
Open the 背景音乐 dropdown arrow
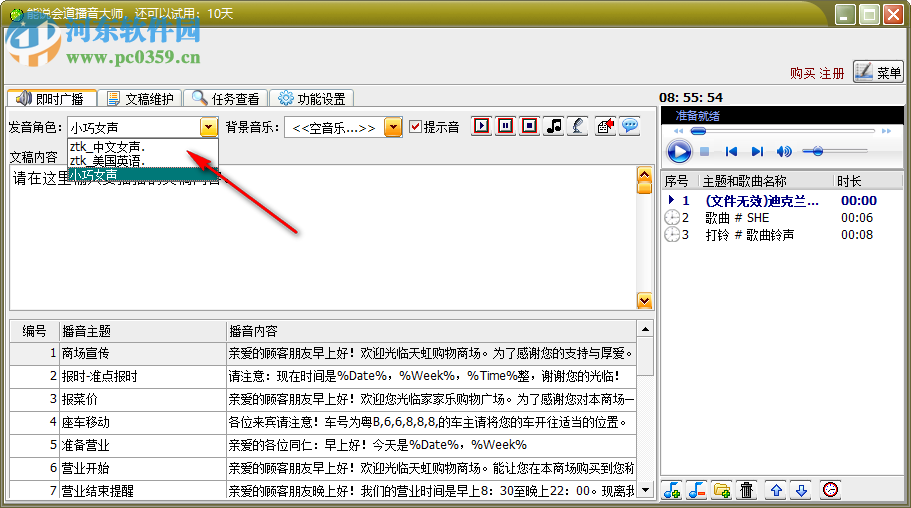pyautogui.click(x=393, y=127)
